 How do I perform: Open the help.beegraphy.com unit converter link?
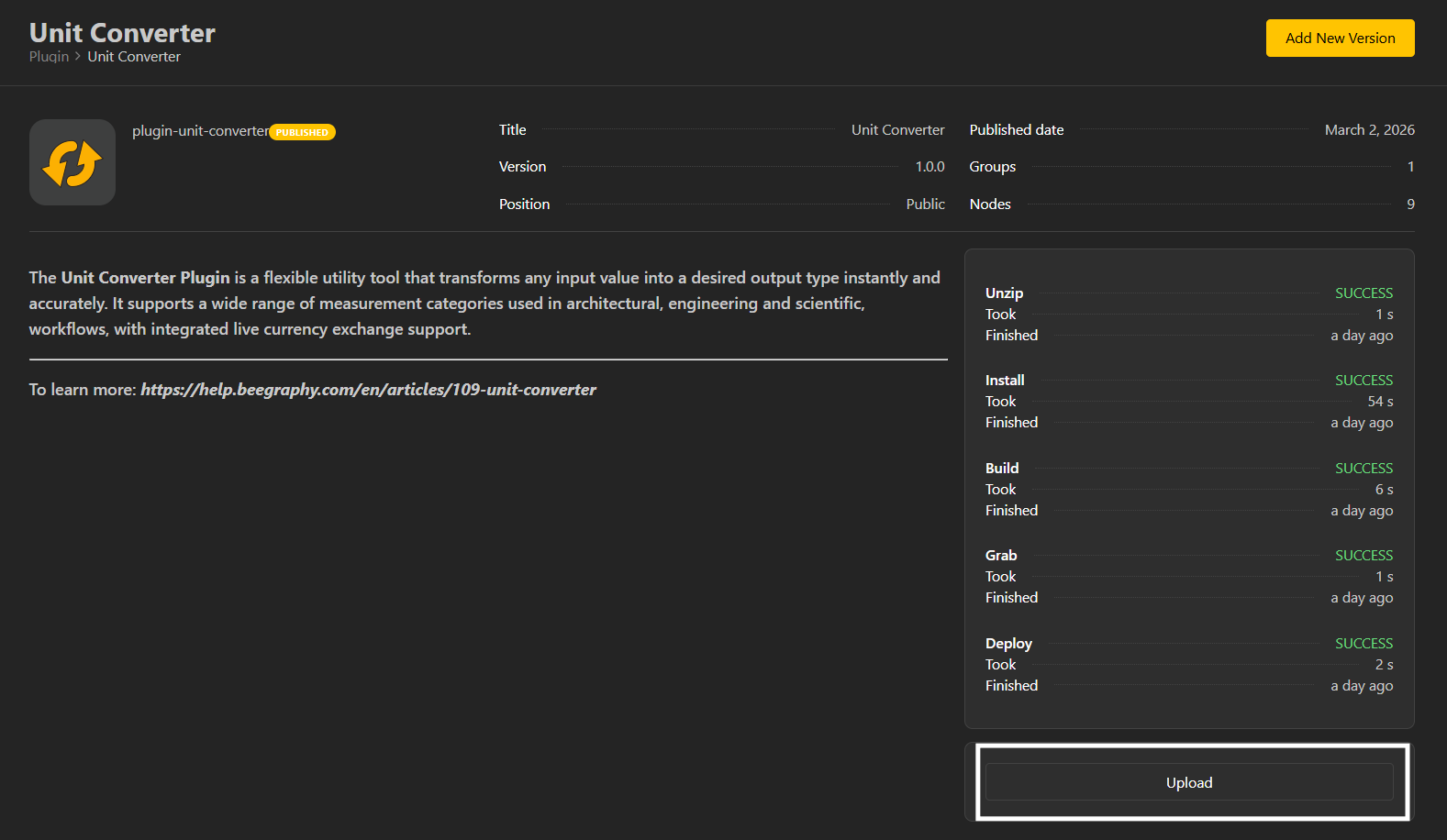pos(368,390)
